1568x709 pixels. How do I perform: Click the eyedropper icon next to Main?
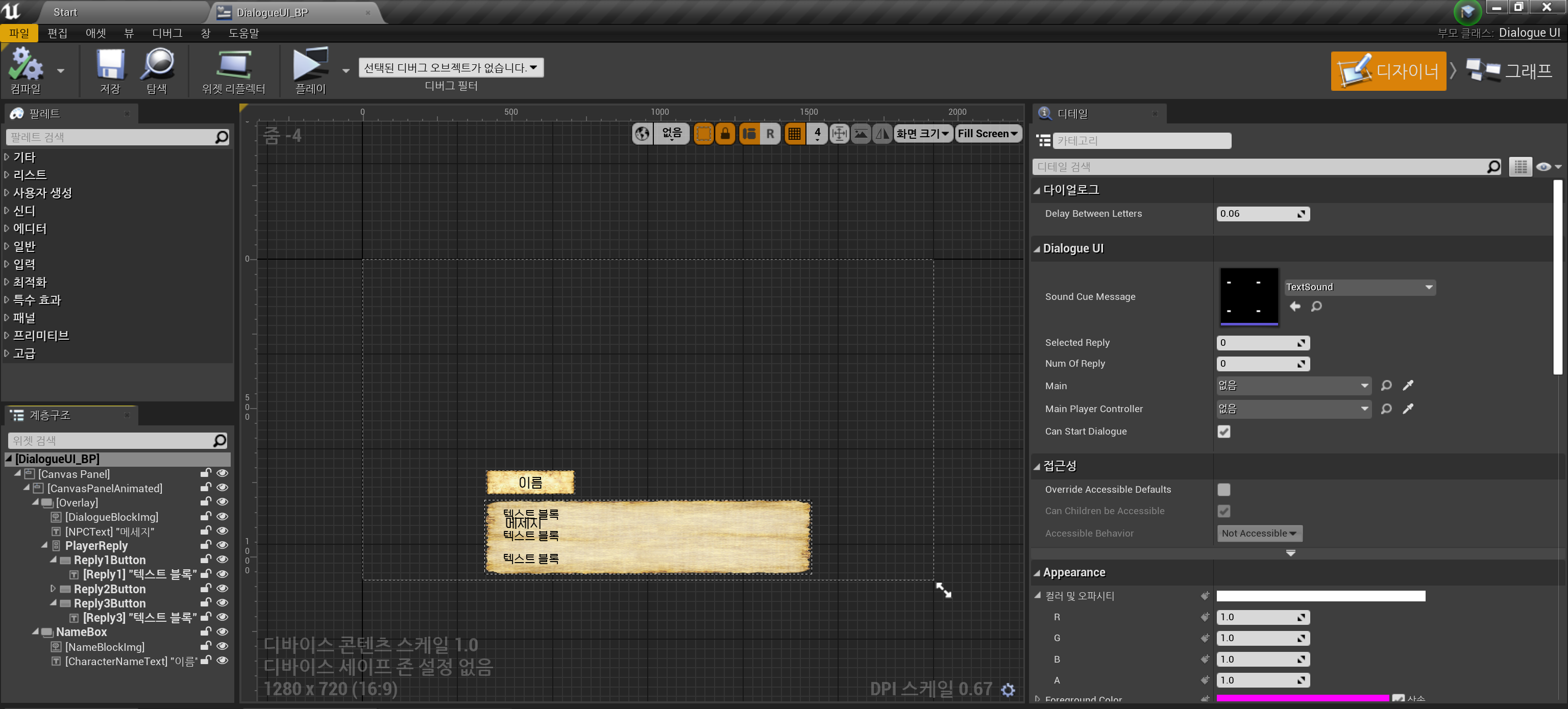1407,386
